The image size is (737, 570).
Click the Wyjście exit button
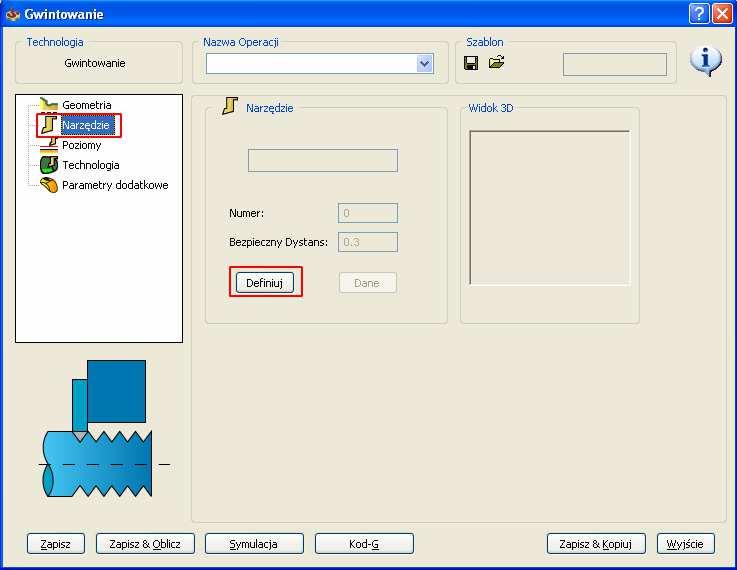point(686,544)
